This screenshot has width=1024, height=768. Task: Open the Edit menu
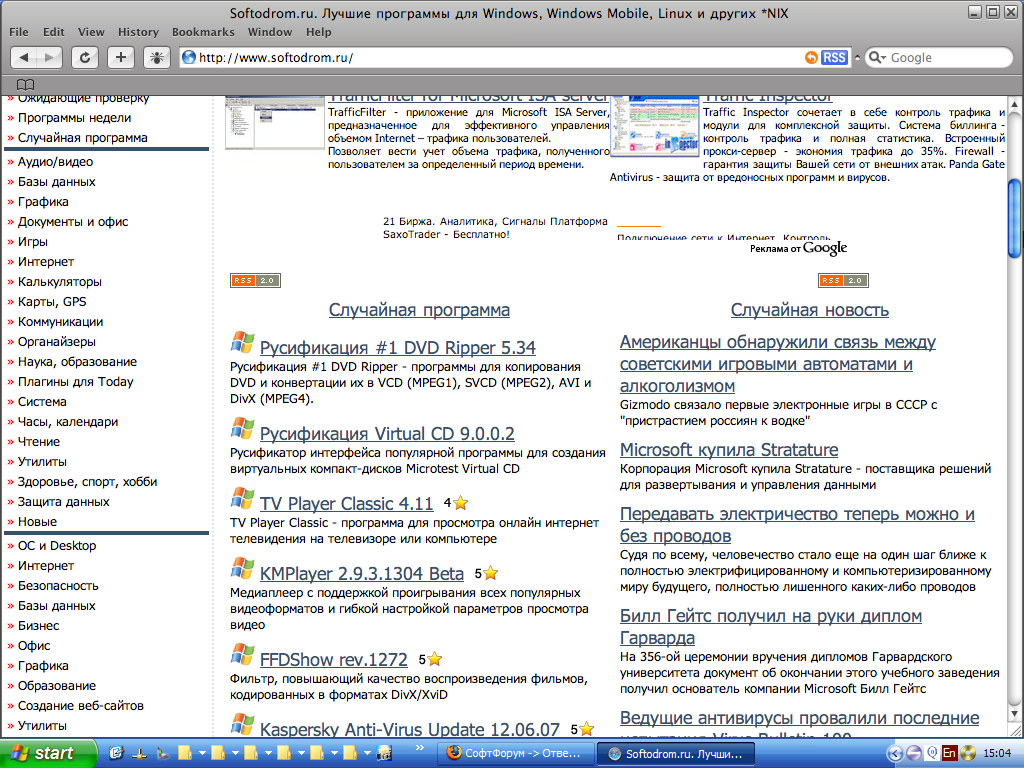pyautogui.click(x=54, y=32)
